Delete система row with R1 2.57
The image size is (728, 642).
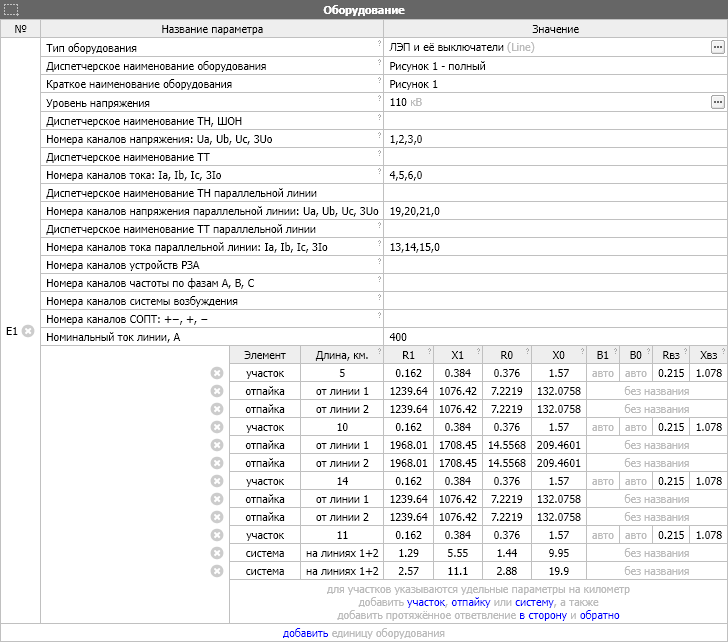pyautogui.click(x=217, y=571)
